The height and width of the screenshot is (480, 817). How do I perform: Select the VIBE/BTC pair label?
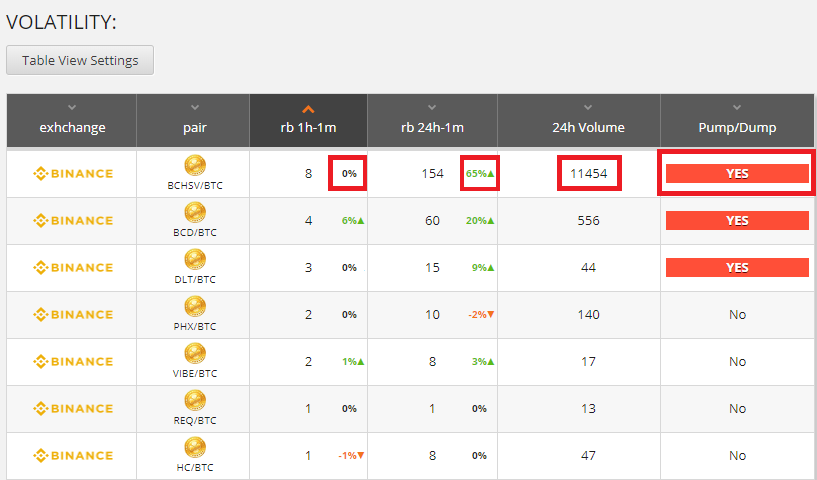coord(195,373)
